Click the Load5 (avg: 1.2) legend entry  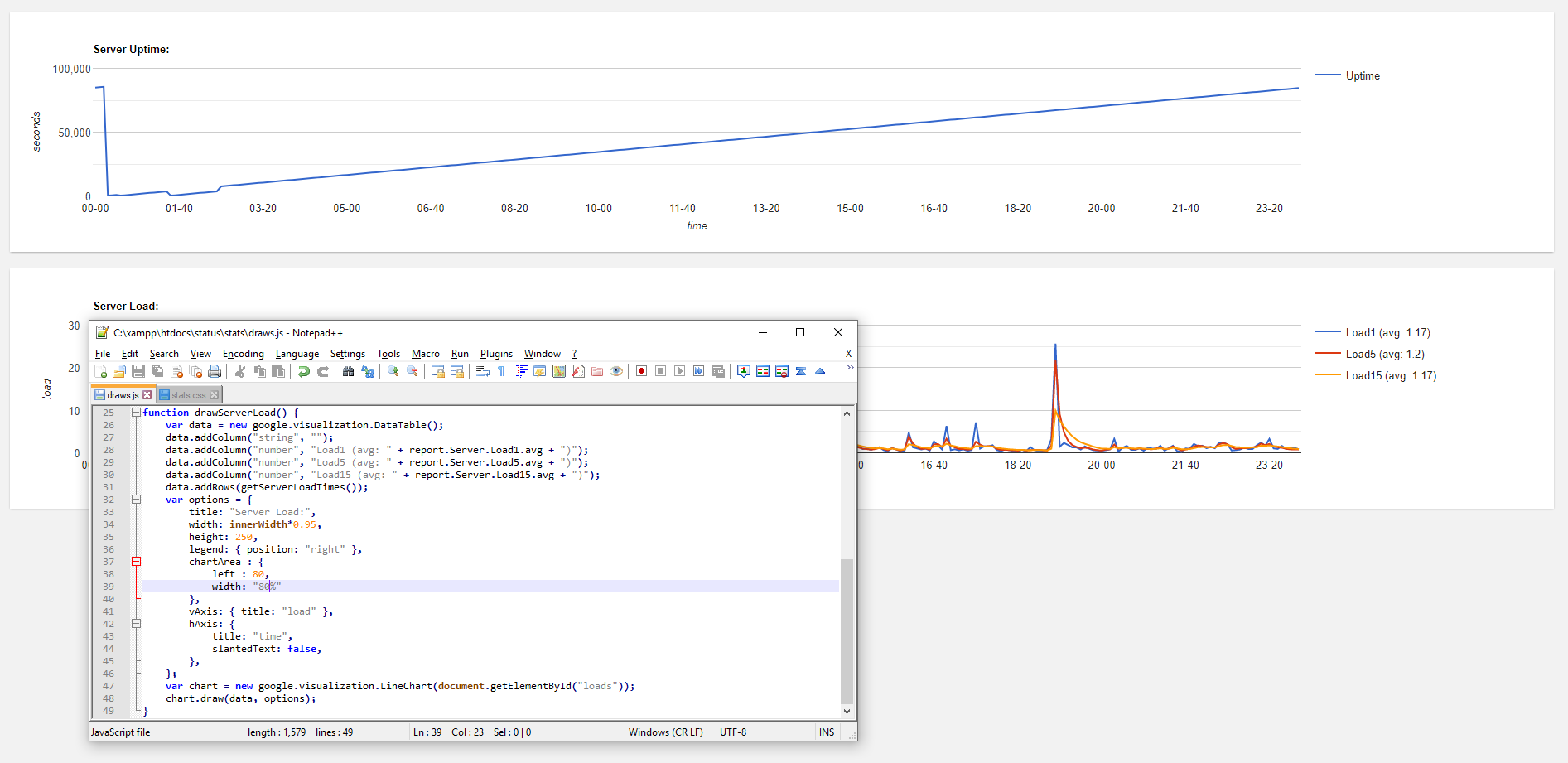tap(1369, 354)
